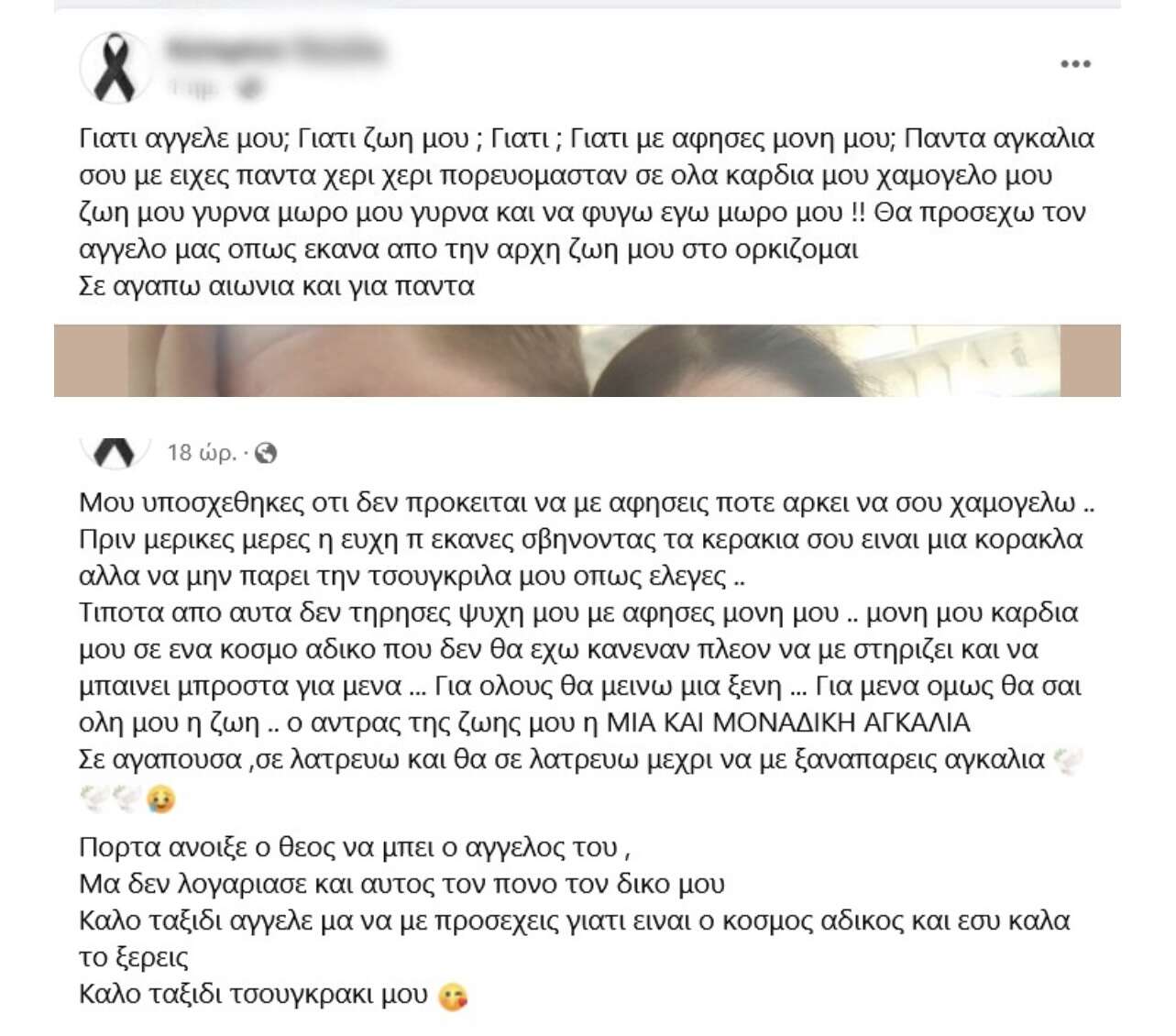The width and height of the screenshot is (1176, 1036).
Task: Click the "Καλο ταξιδι τσουγκρακι μου" line
Action: coord(253,995)
